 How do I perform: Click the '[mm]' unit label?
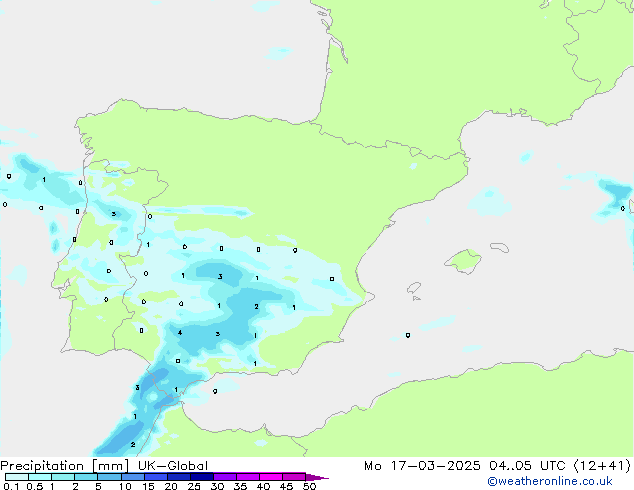[x=110, y=466]
